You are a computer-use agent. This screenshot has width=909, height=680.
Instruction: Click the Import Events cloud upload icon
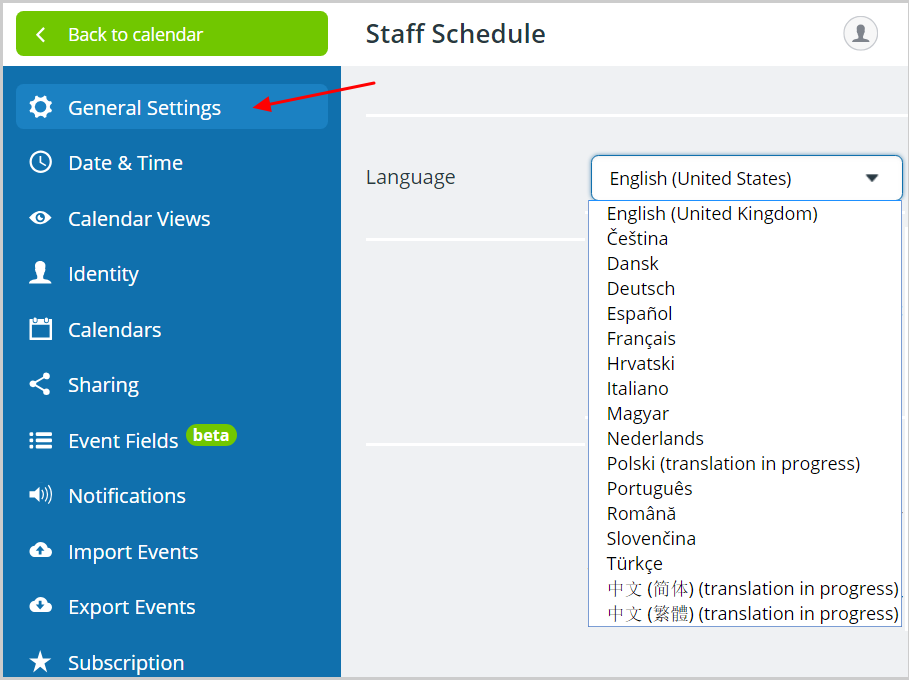coord(41,550)
